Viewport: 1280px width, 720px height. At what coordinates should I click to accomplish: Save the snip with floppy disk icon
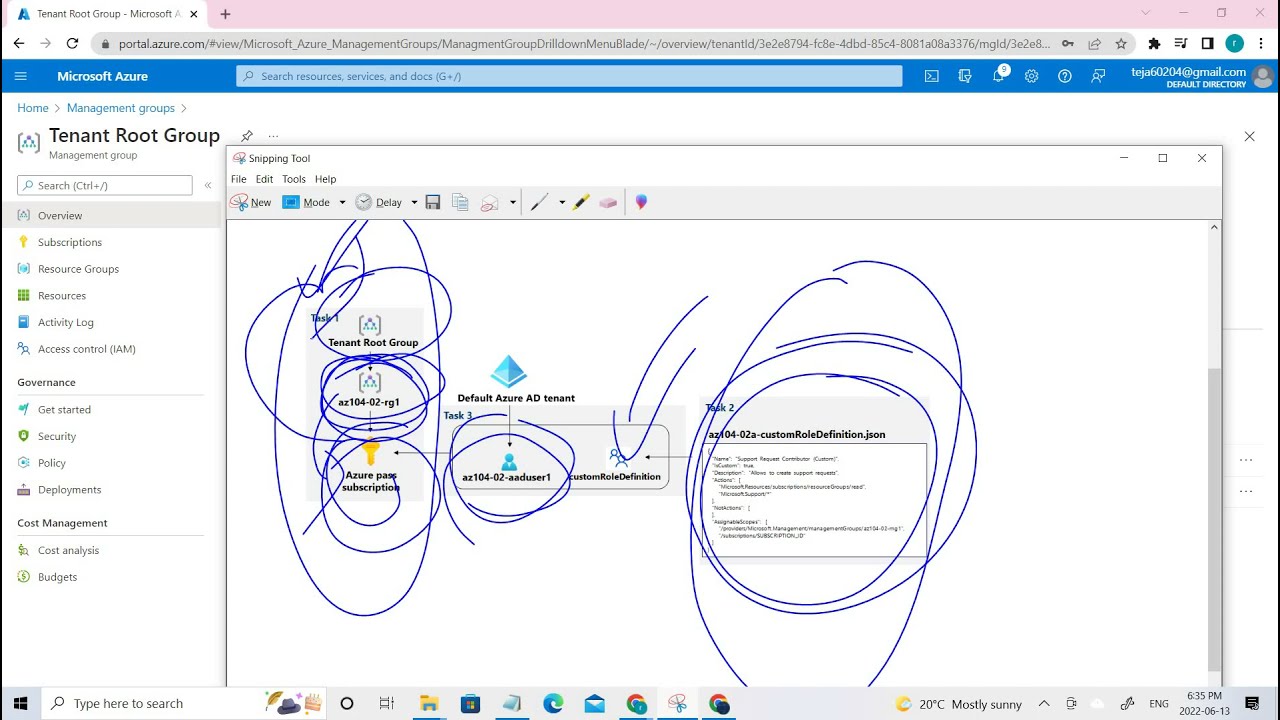(x=433, y=202)
